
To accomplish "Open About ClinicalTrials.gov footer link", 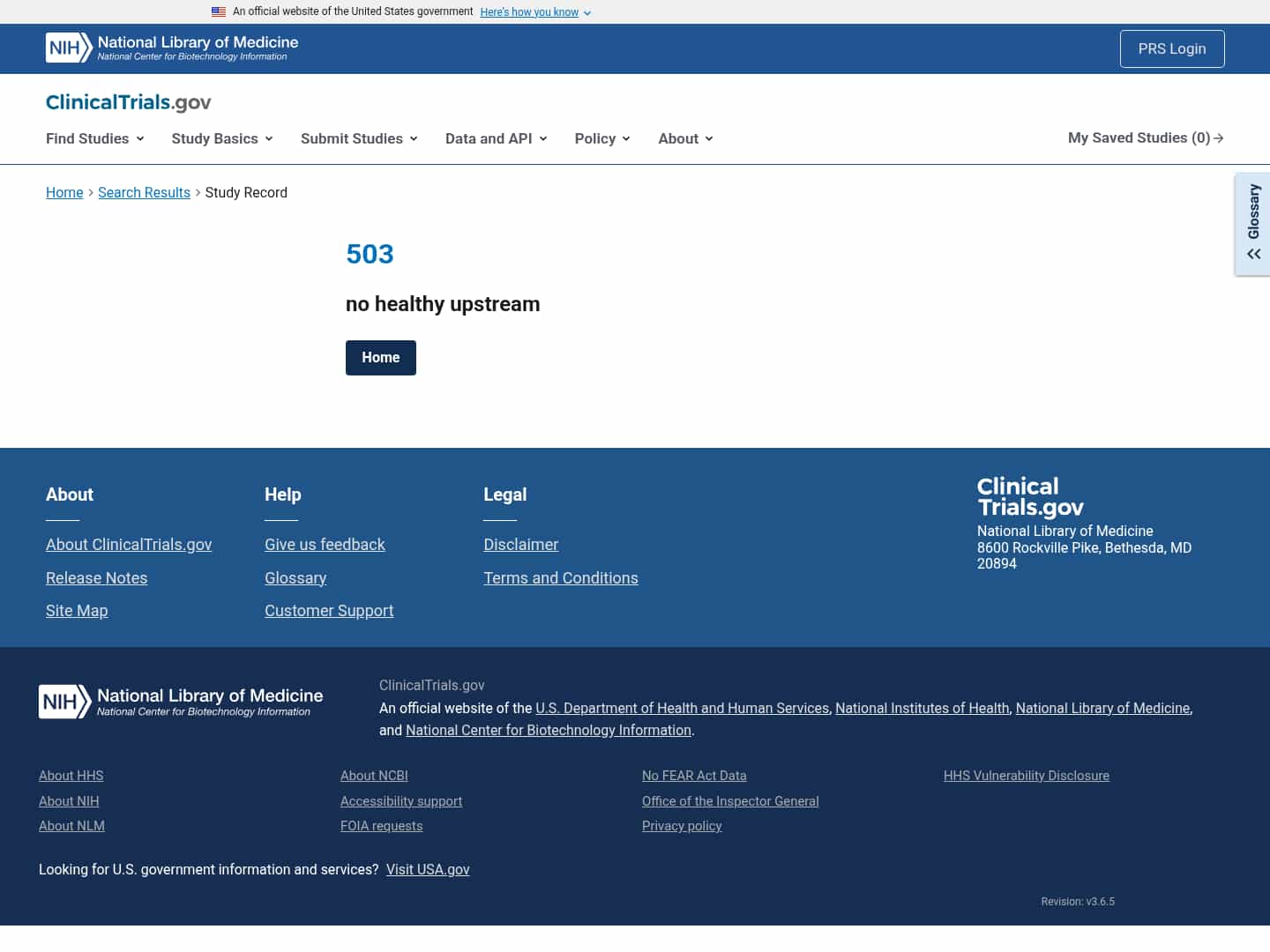I will click(129, 545).
